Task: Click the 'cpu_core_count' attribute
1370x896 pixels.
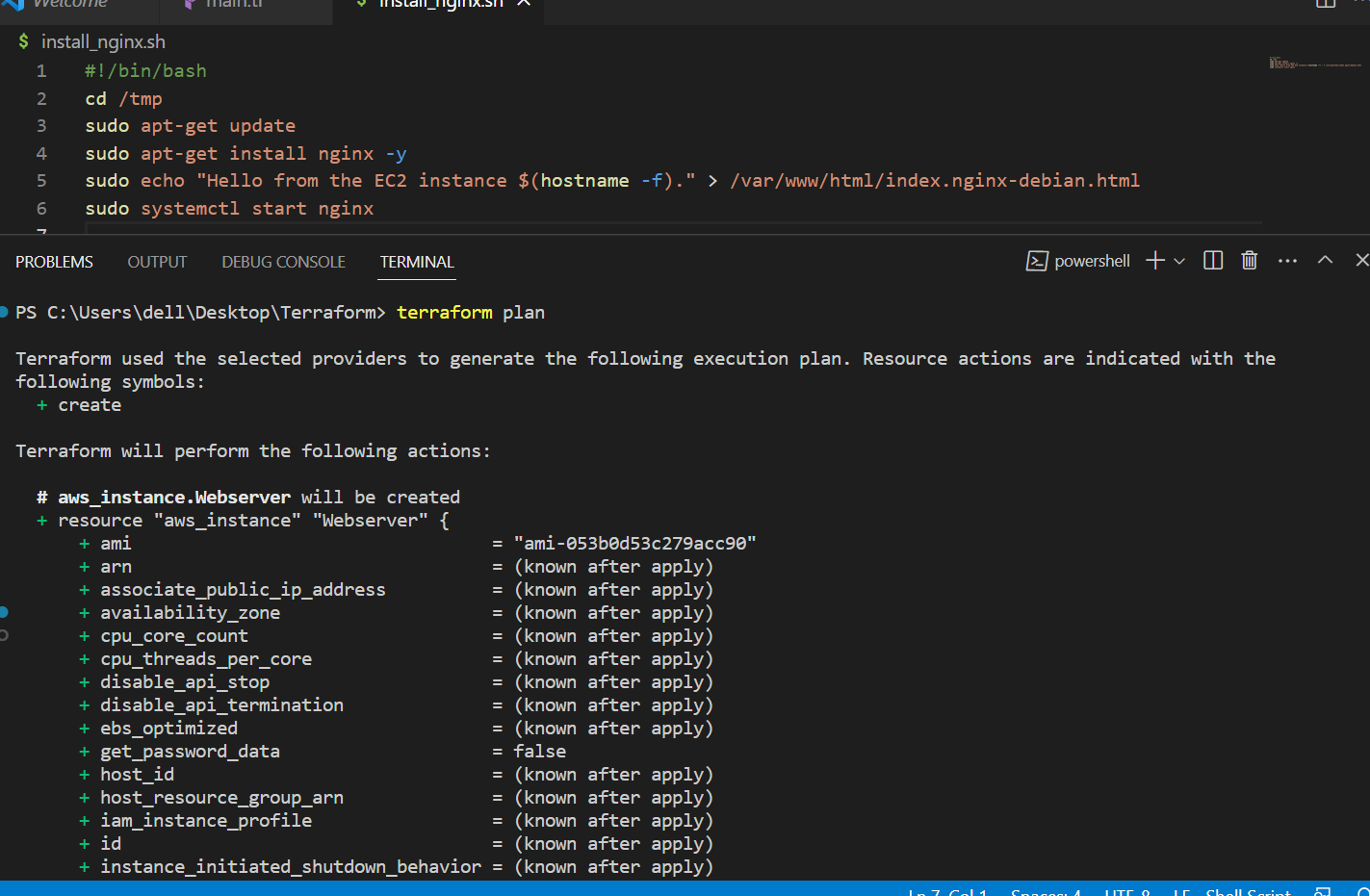Action: click(x=174, y=635)
